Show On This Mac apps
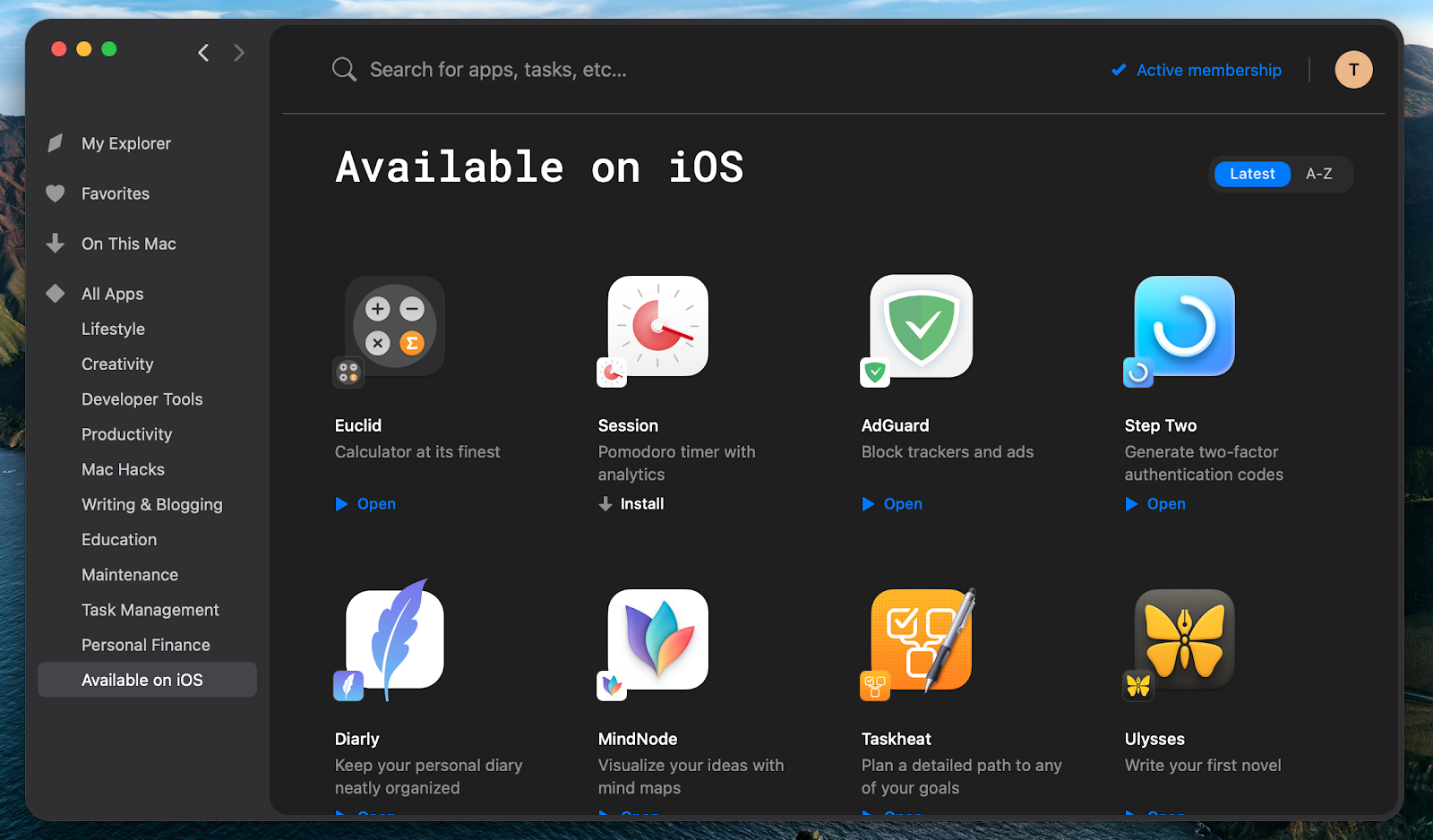This screenshot has width=1433, height=840. point(129,244)
